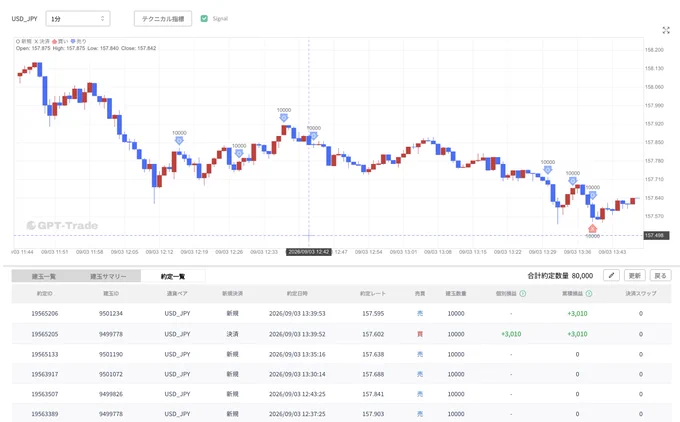
Task: Click position ID 9501072
Action: click(111, 374)
